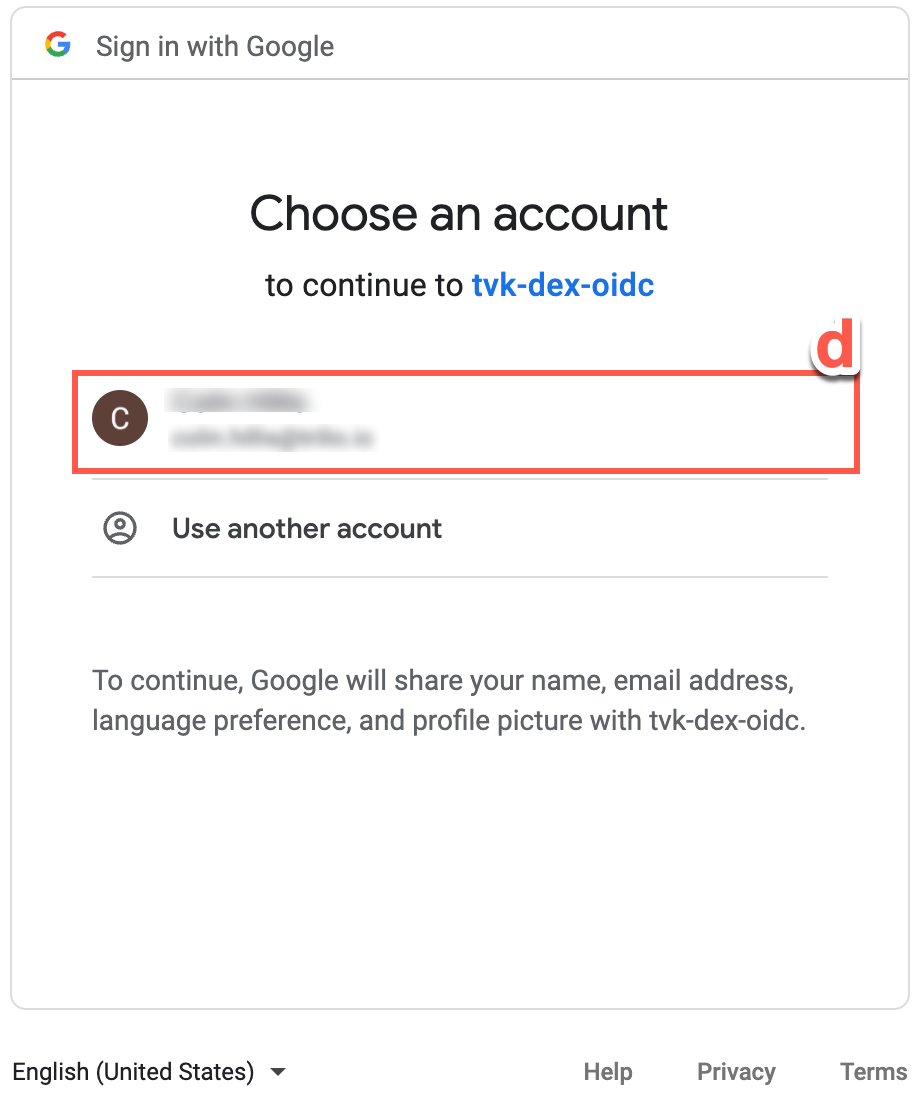Open the Privacy policy link
This screenshot has width=918, height=1114.
(x=736, y=1071)
